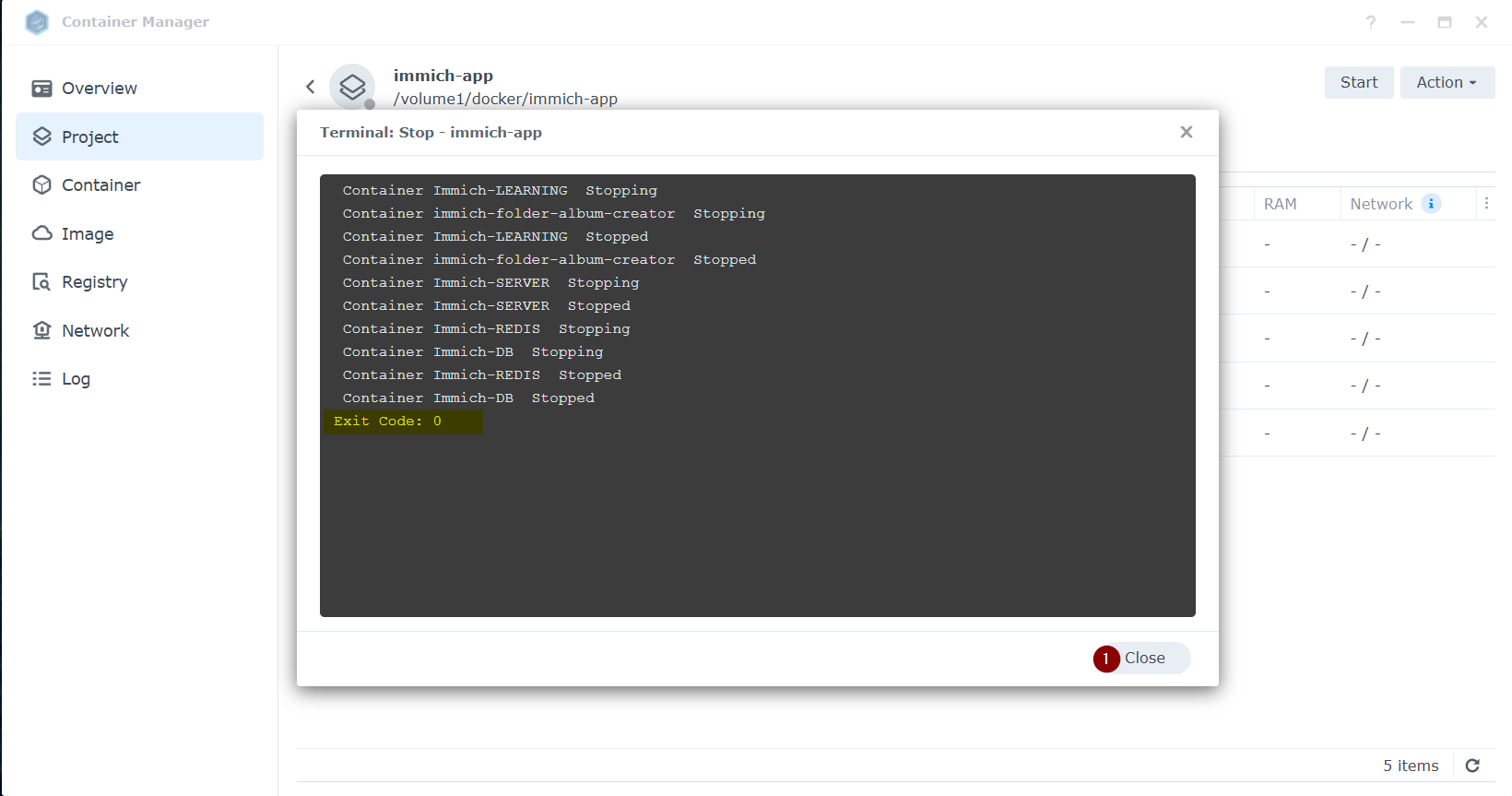The width and height of the screenshot is (1512, 796).
Task: Open the Network sidebar section
Action: [x=139, y=330]
